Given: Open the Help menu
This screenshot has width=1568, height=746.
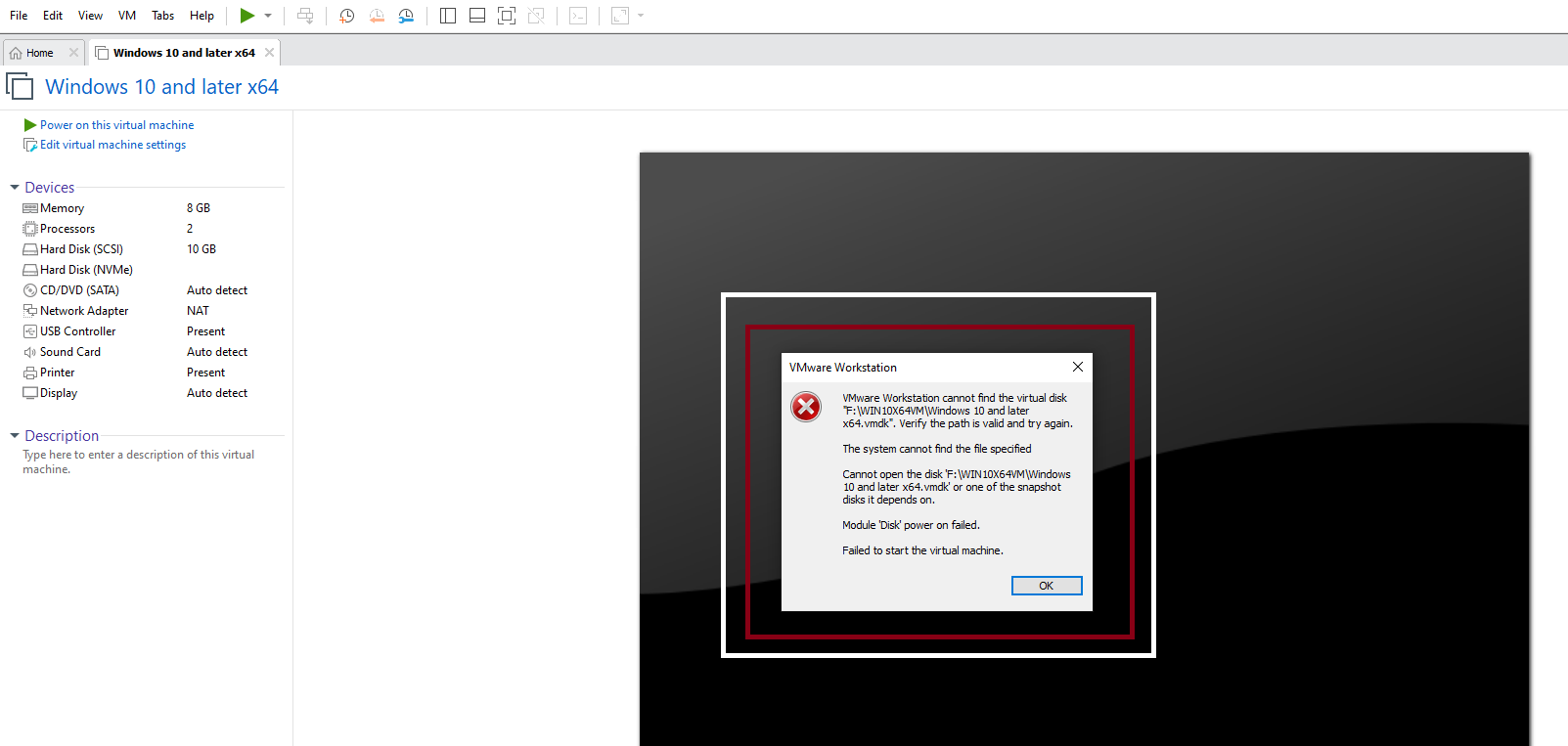Looking at the screenshot, I should pyautogui.click(x=202, y=16).
